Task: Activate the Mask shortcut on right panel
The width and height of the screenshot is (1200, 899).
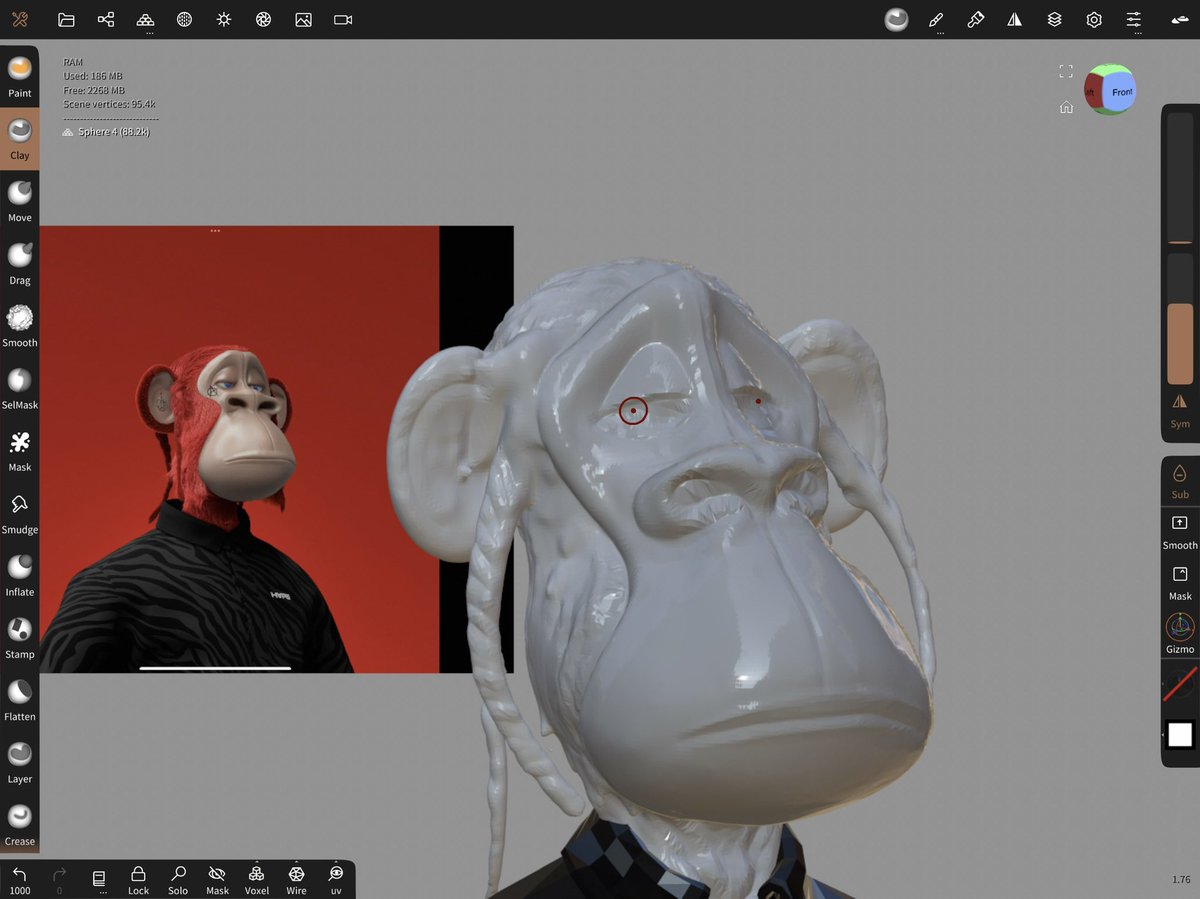Action: pyautogui.click(x=1180, y=582)
